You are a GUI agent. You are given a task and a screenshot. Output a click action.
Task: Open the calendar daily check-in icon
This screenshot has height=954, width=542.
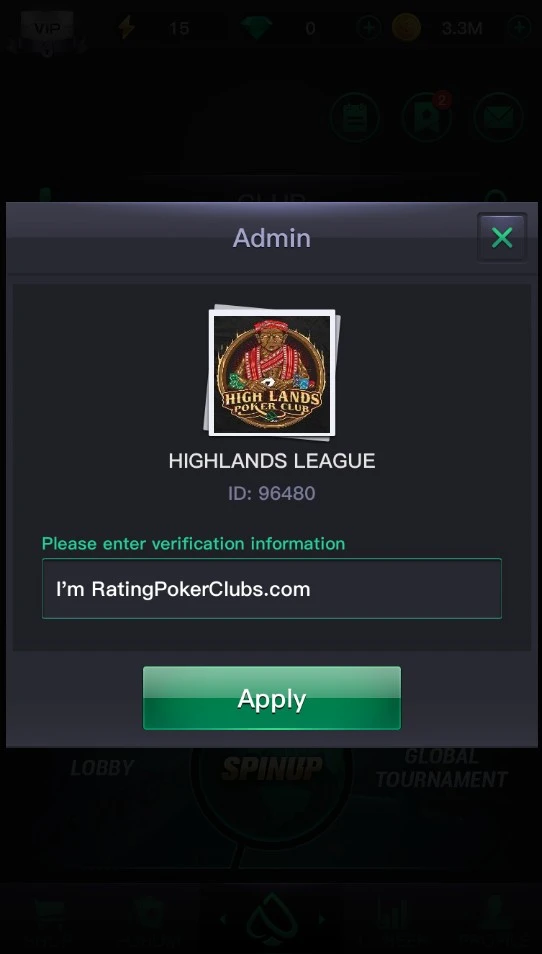(355, 117)
